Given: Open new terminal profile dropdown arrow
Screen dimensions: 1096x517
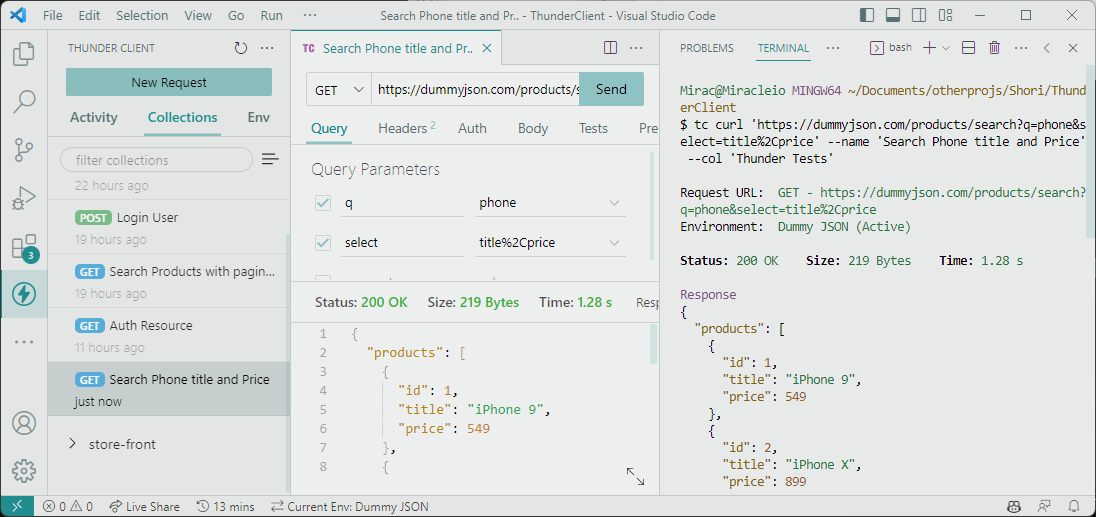Looking at the screenshot, I should pos(946,48).
